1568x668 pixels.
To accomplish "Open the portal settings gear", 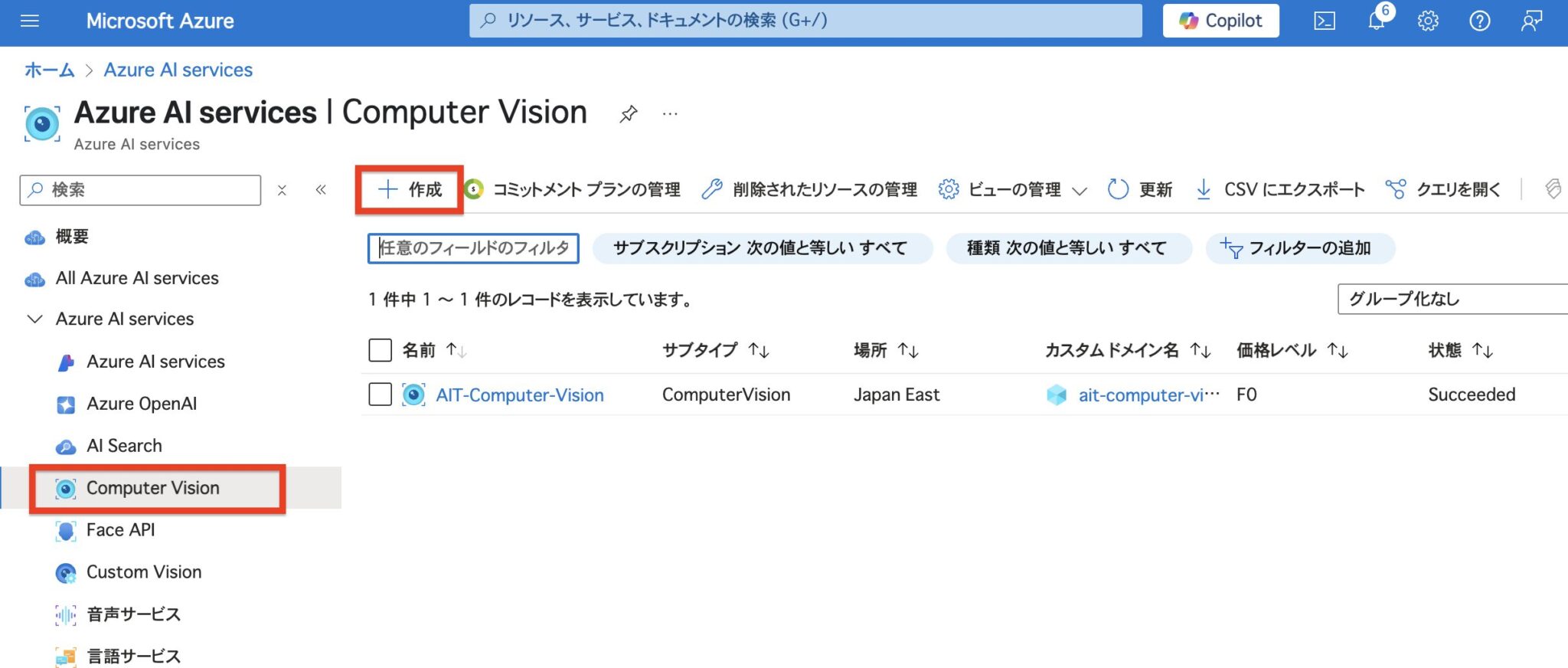I will [1428, 21].
